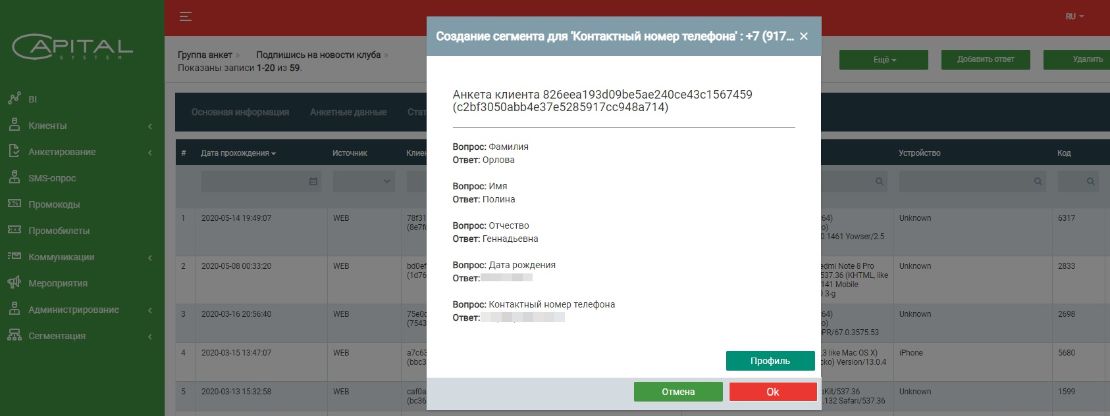
Task: Click date cell 2020-05-14 19:49:07
Action: coord(236,219)
